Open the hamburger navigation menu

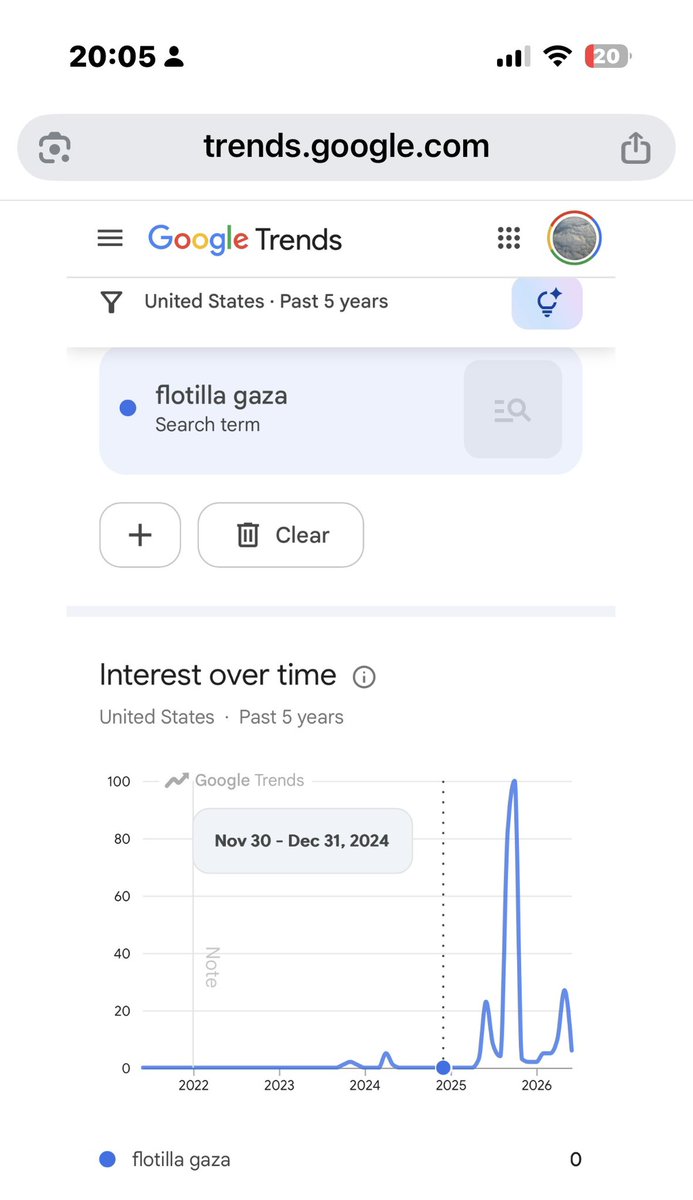(x=110, y=239)
